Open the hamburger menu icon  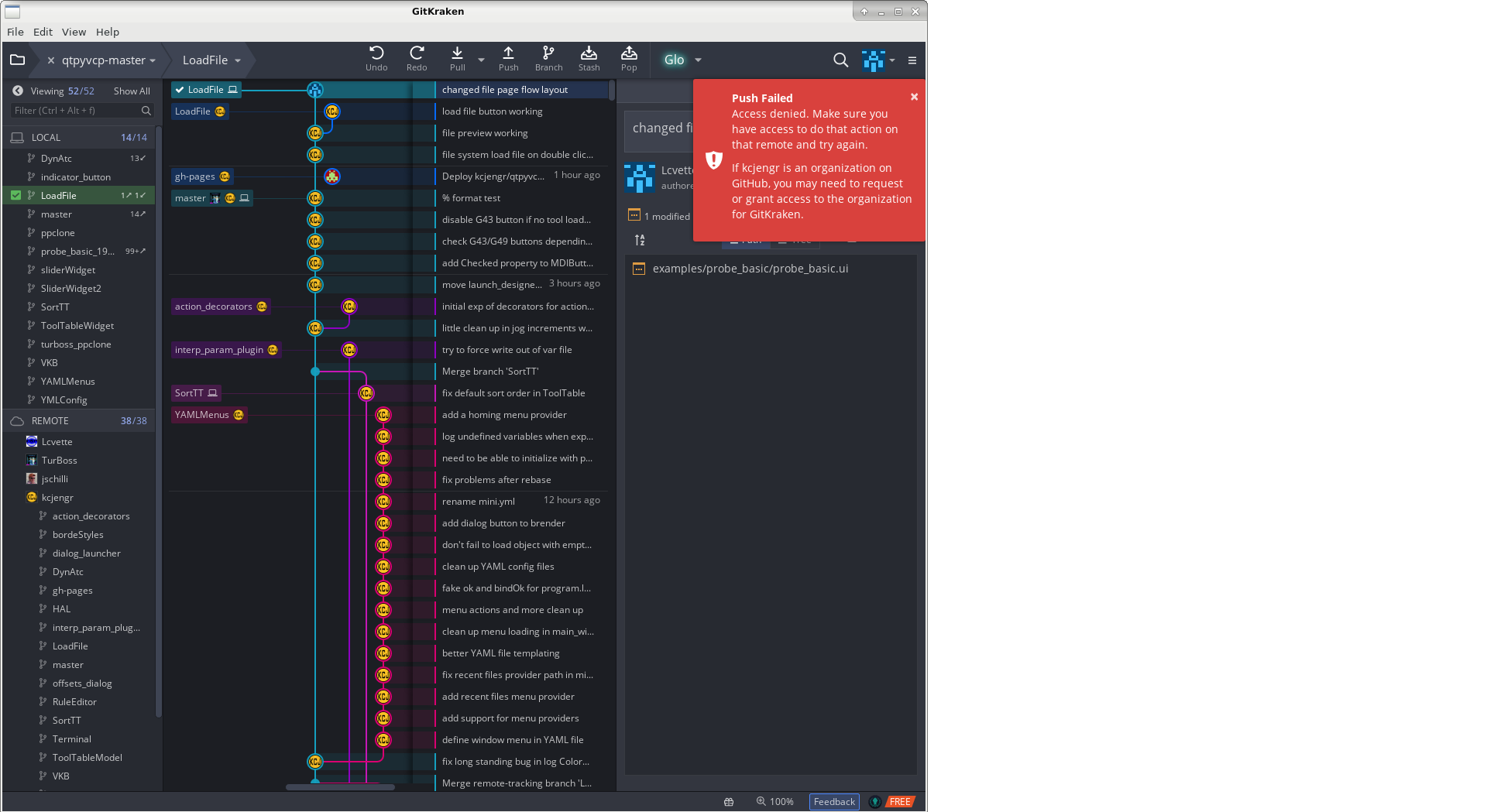912,60
